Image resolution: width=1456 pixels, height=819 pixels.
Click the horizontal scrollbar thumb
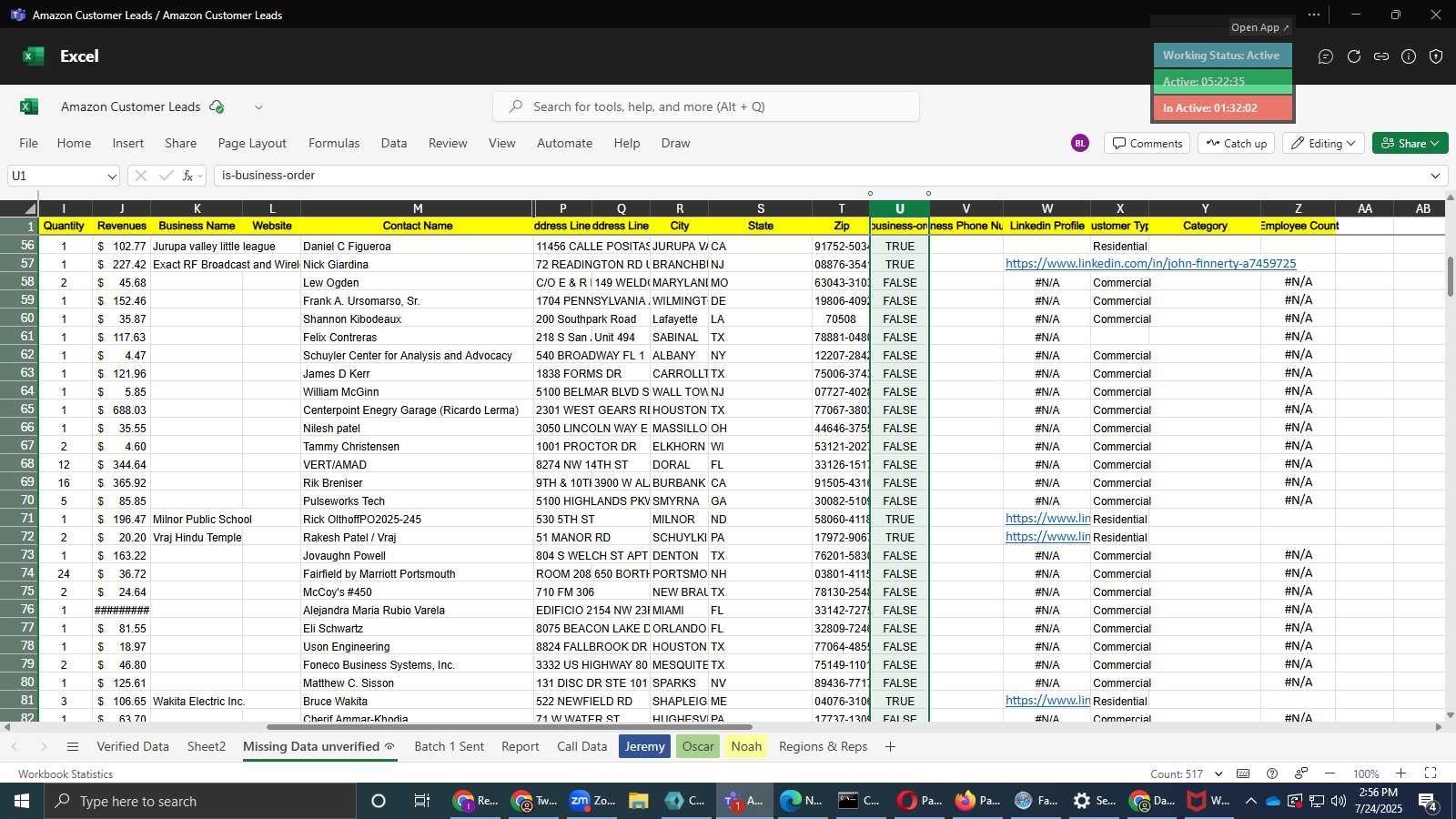[x=510, y=727]
